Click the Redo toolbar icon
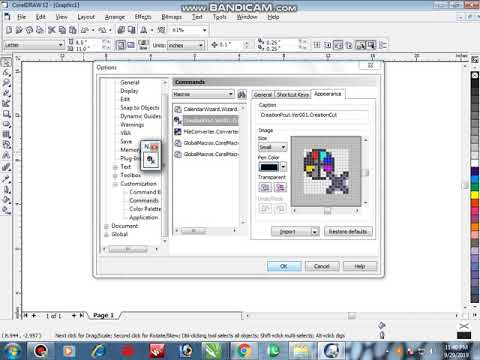480x360 pixels. click(x=102, y=30)
